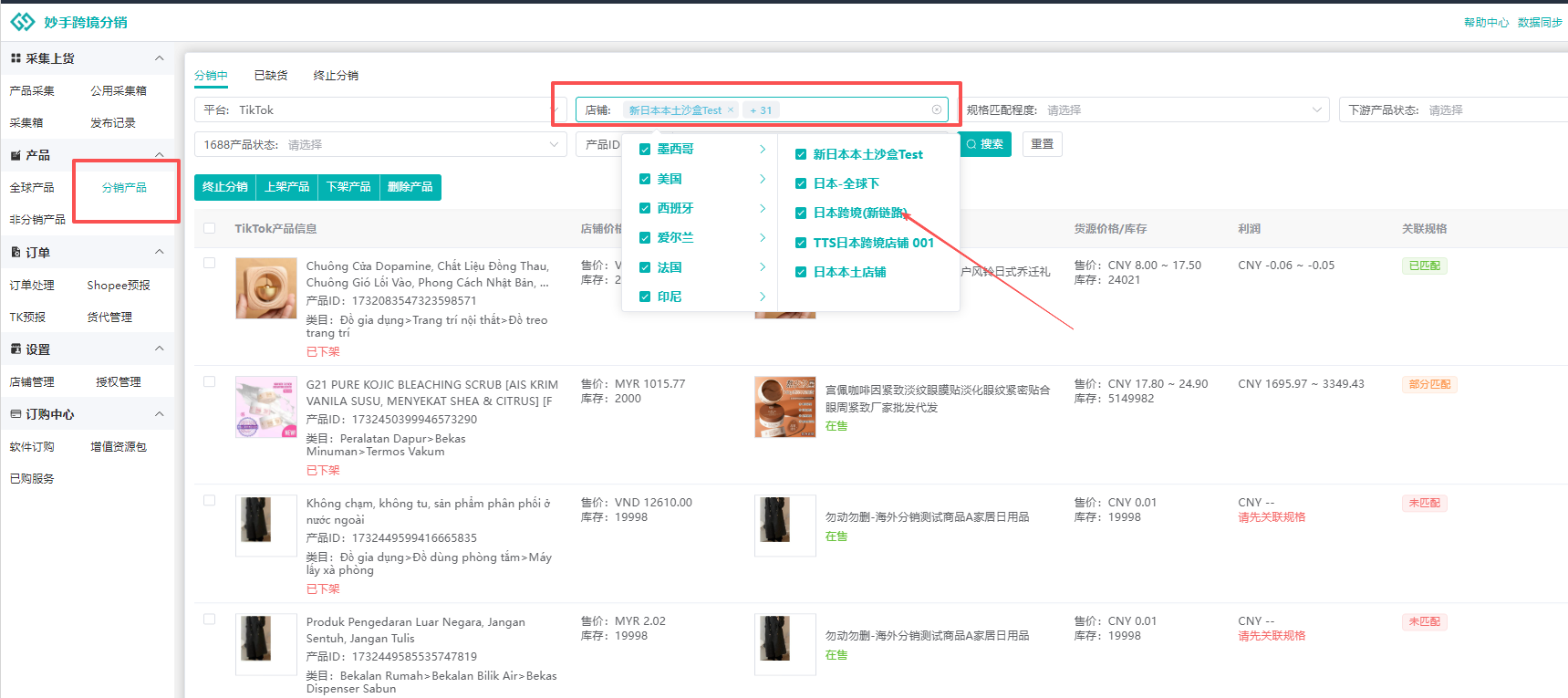Viewport: 1568px width, 698px height.
Task: Open the 规格匹配程度 dropdown
Action: pos(1145,109)
